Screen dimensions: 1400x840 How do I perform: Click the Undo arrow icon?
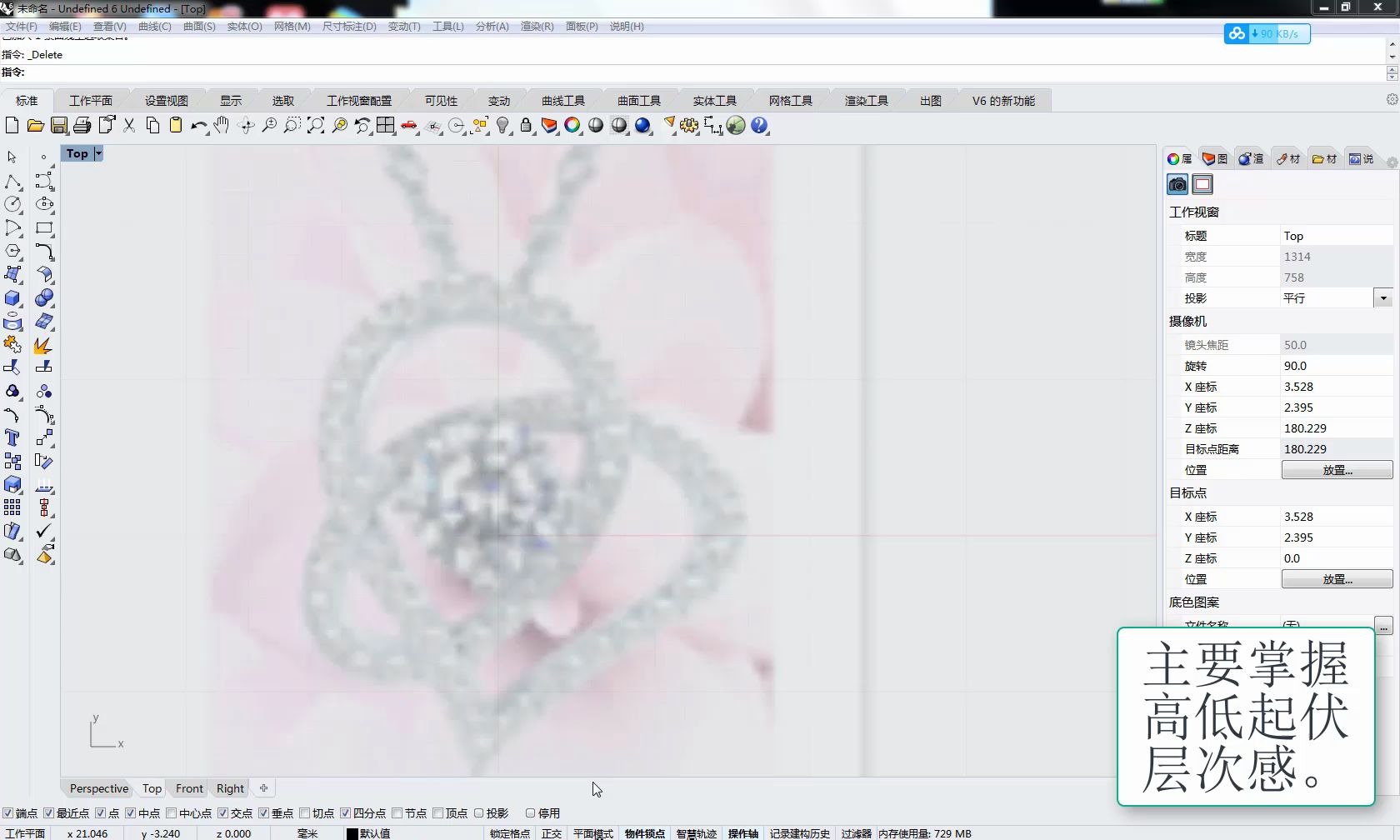(198, 126)
